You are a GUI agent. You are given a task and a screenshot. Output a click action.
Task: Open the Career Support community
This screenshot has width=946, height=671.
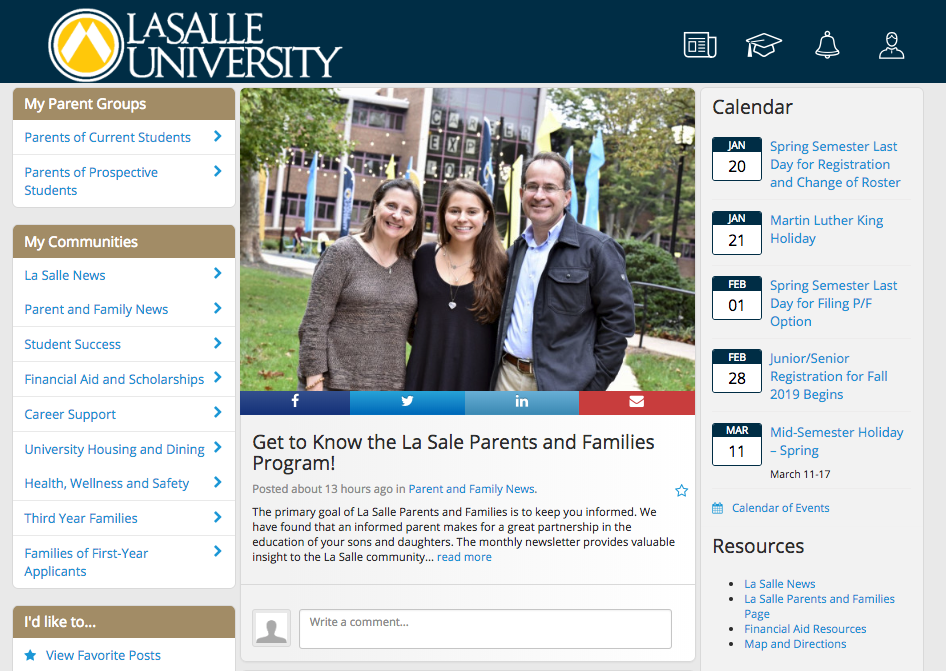tap(70, 415)
